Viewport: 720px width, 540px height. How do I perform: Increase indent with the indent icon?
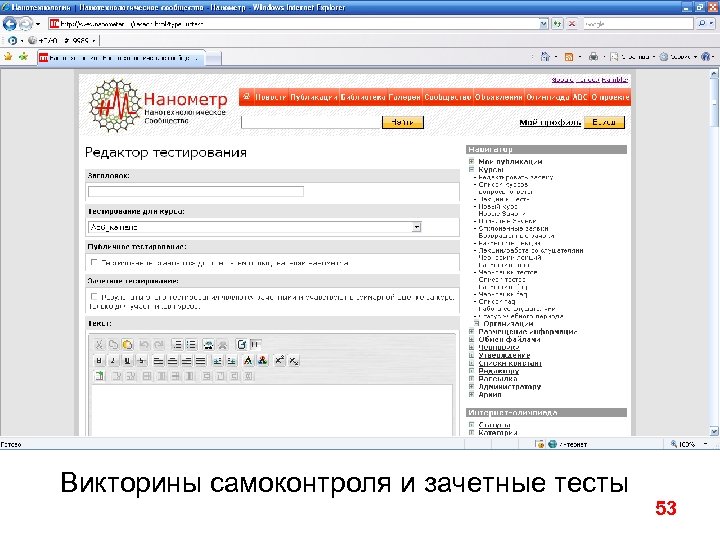pos(231,361)
